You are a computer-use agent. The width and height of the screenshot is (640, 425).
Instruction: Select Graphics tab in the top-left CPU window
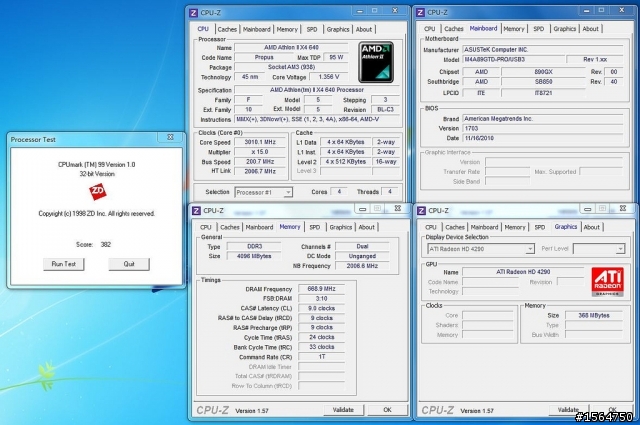pyautogui.click(x=338, y=29)
